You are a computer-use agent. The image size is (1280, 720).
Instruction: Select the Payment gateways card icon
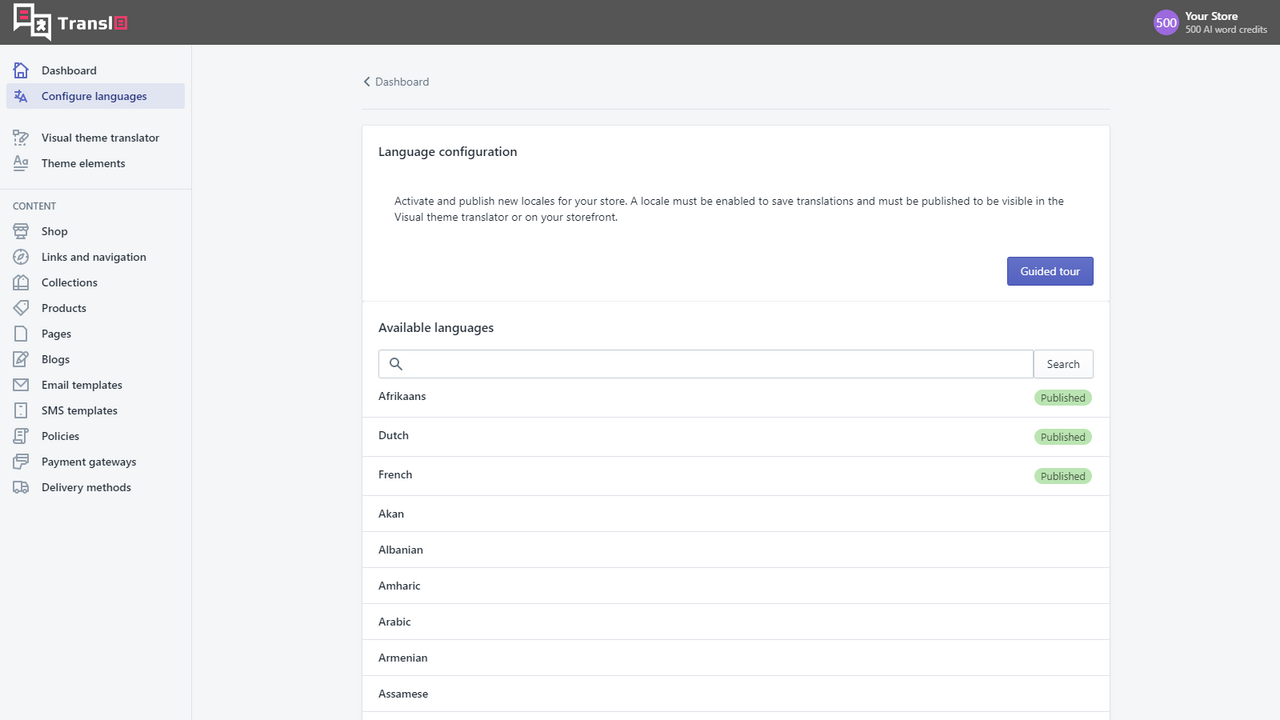pyautogui.click(x=21, y=461)
